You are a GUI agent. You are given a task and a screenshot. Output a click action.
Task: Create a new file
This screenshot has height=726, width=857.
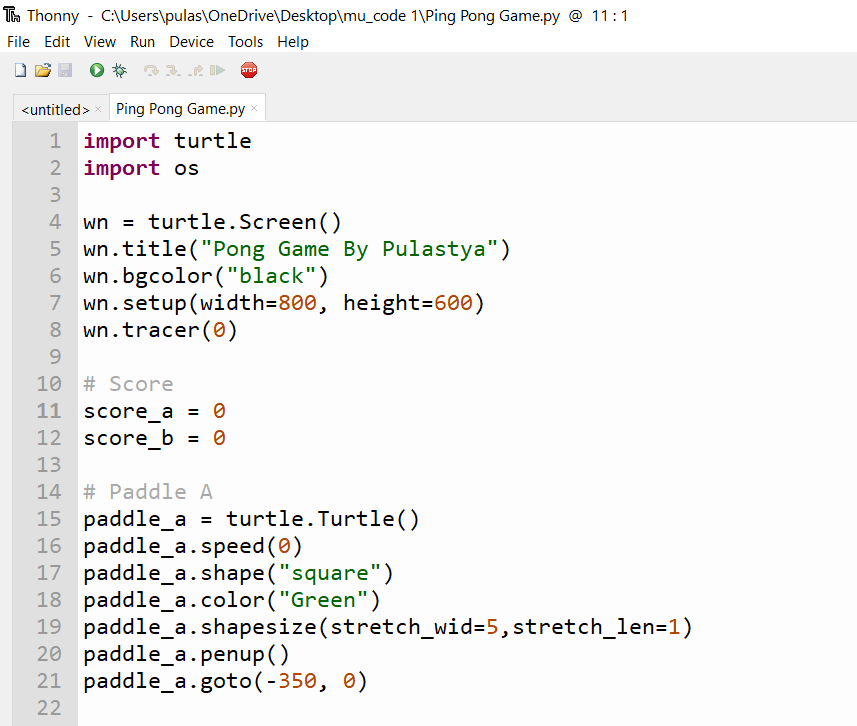18,70
